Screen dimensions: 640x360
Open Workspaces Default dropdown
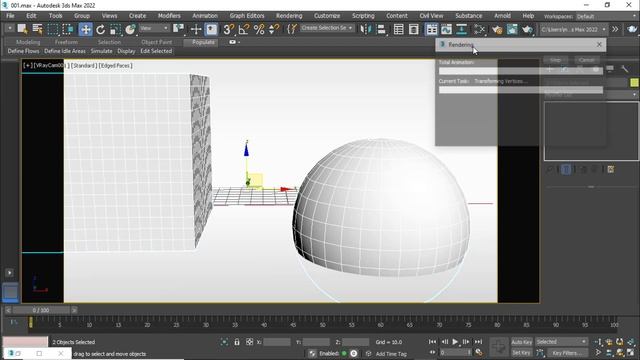(606, 16)
